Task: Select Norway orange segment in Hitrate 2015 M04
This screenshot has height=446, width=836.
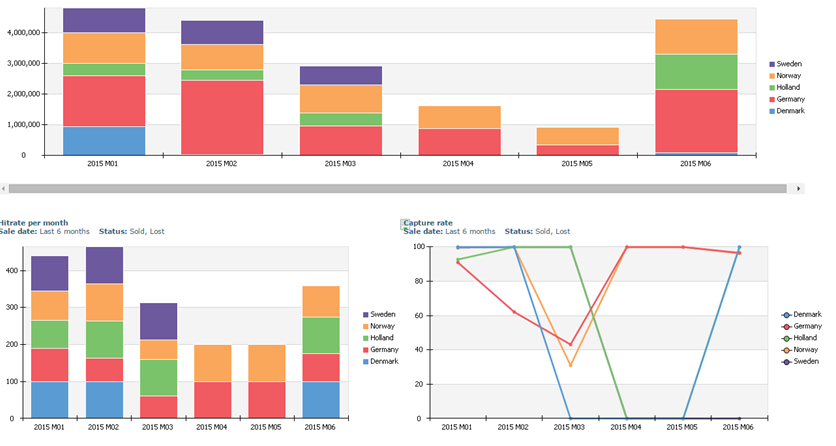Action: [213, 363]
